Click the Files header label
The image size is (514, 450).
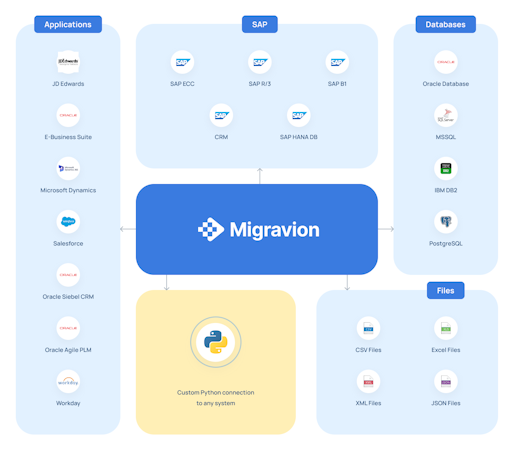446,291
